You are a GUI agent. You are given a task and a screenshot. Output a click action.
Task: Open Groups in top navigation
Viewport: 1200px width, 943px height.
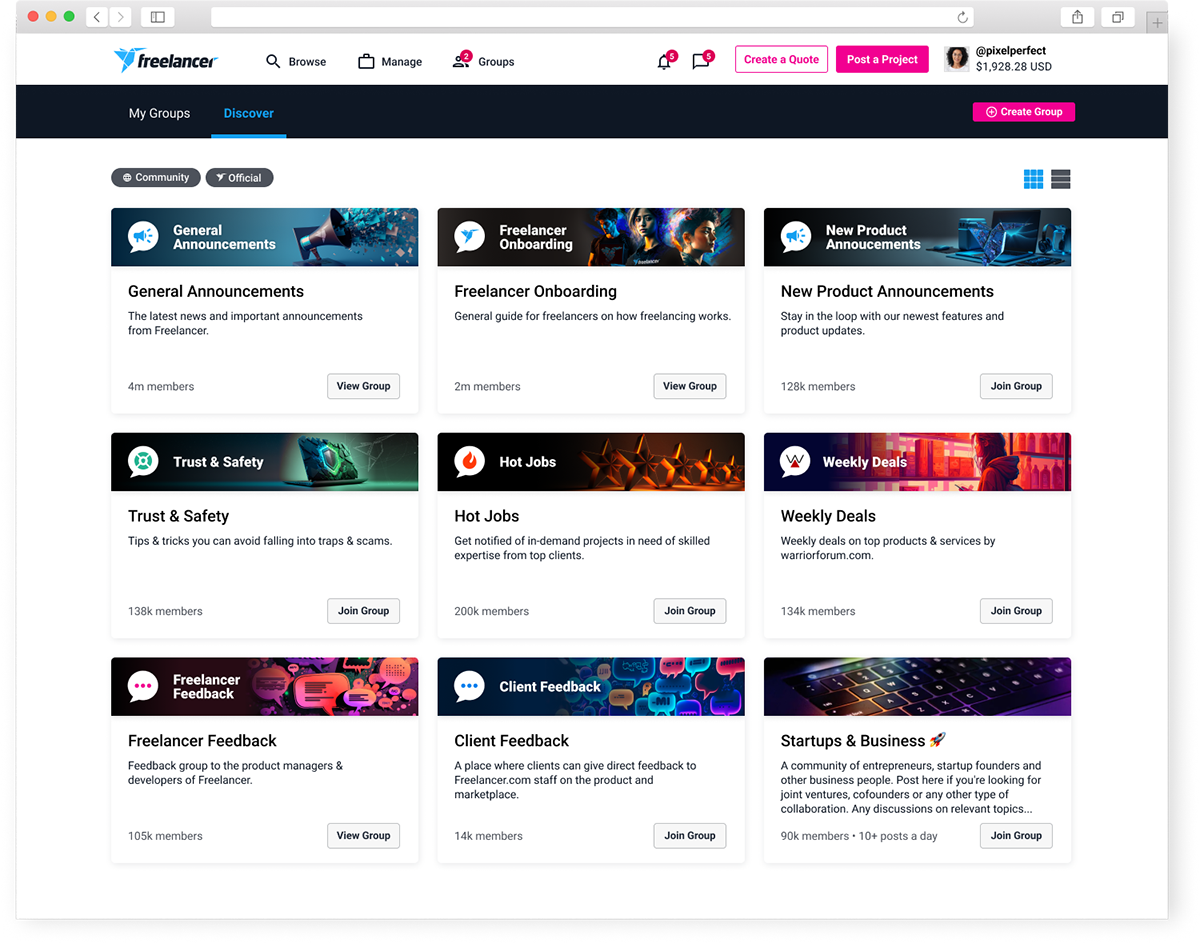(x=484, y=62)
